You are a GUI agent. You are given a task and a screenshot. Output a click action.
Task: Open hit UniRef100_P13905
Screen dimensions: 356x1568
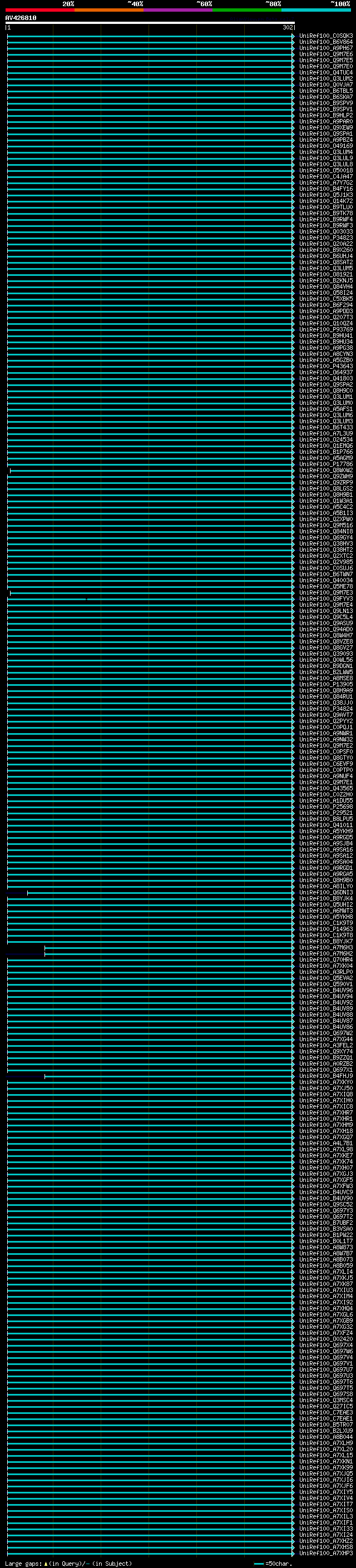326,685
